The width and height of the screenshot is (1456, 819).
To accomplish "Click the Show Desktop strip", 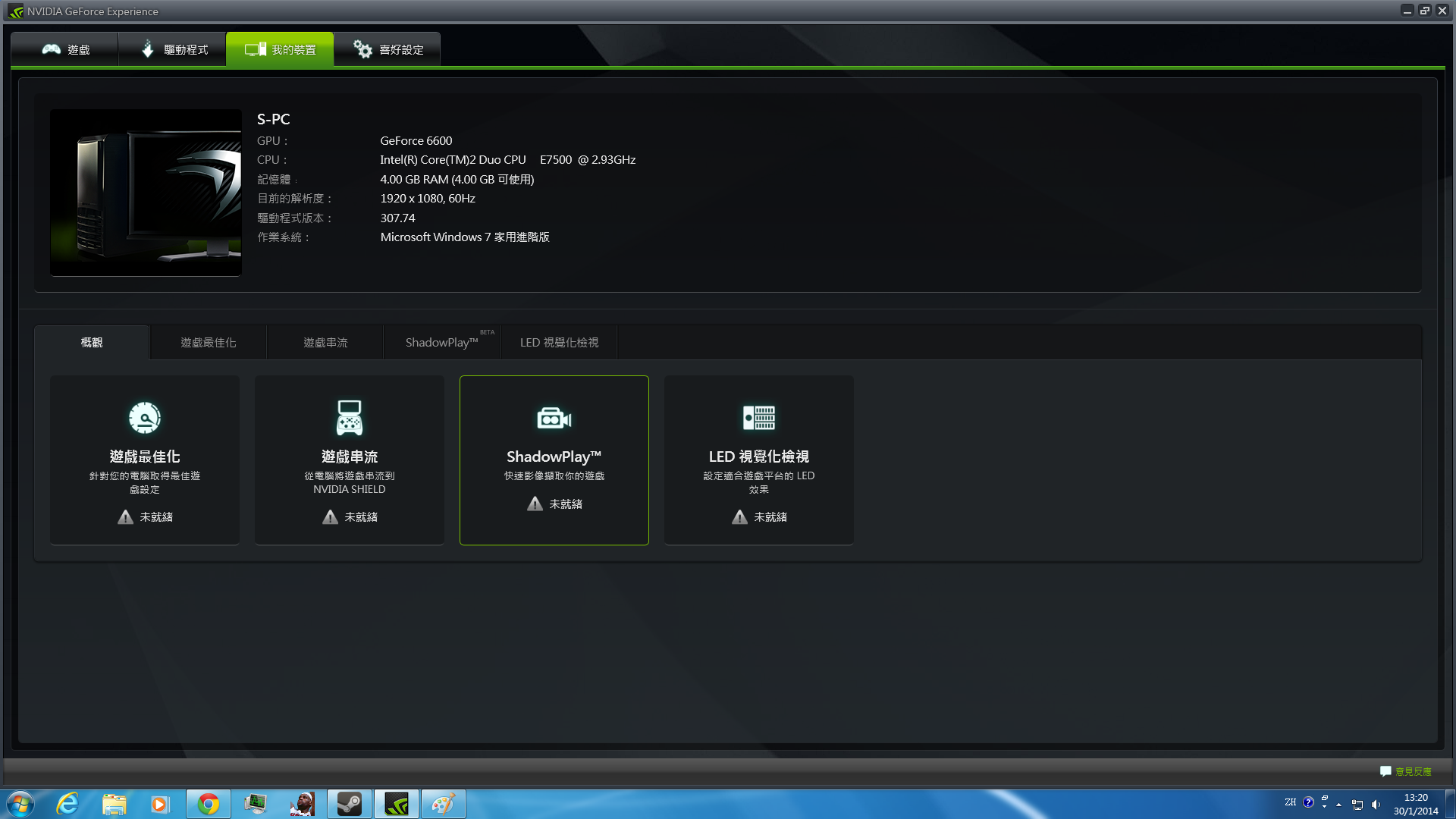I will tap(1450, 804).
